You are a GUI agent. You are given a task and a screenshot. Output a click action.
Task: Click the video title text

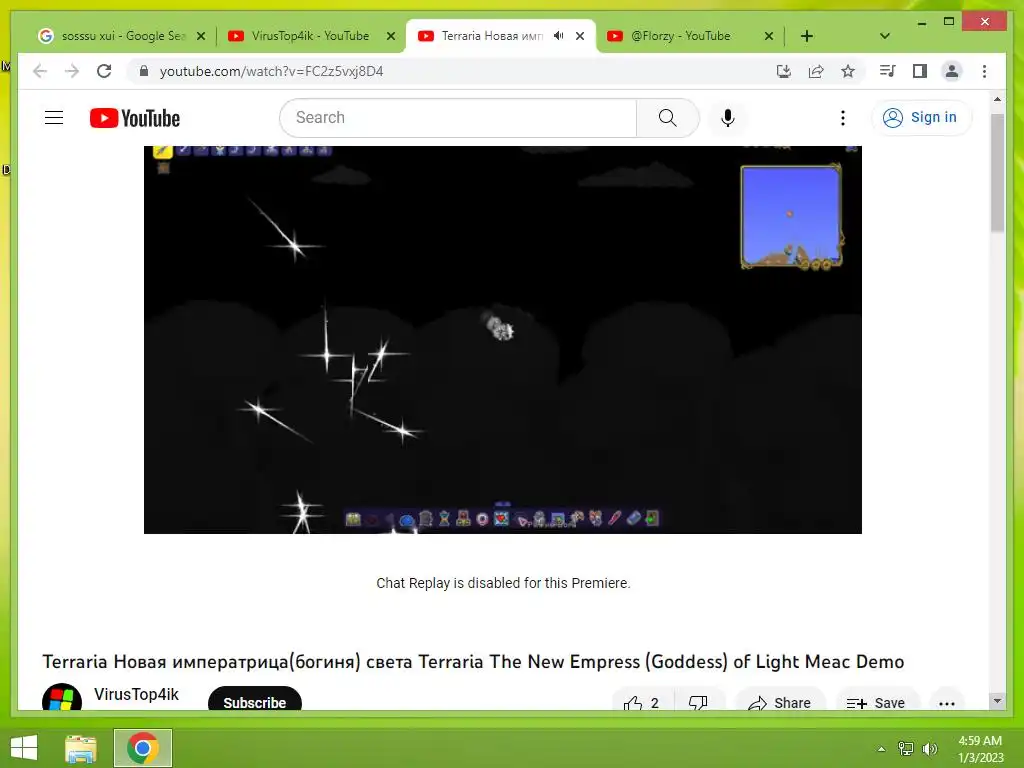coord(473,662)
